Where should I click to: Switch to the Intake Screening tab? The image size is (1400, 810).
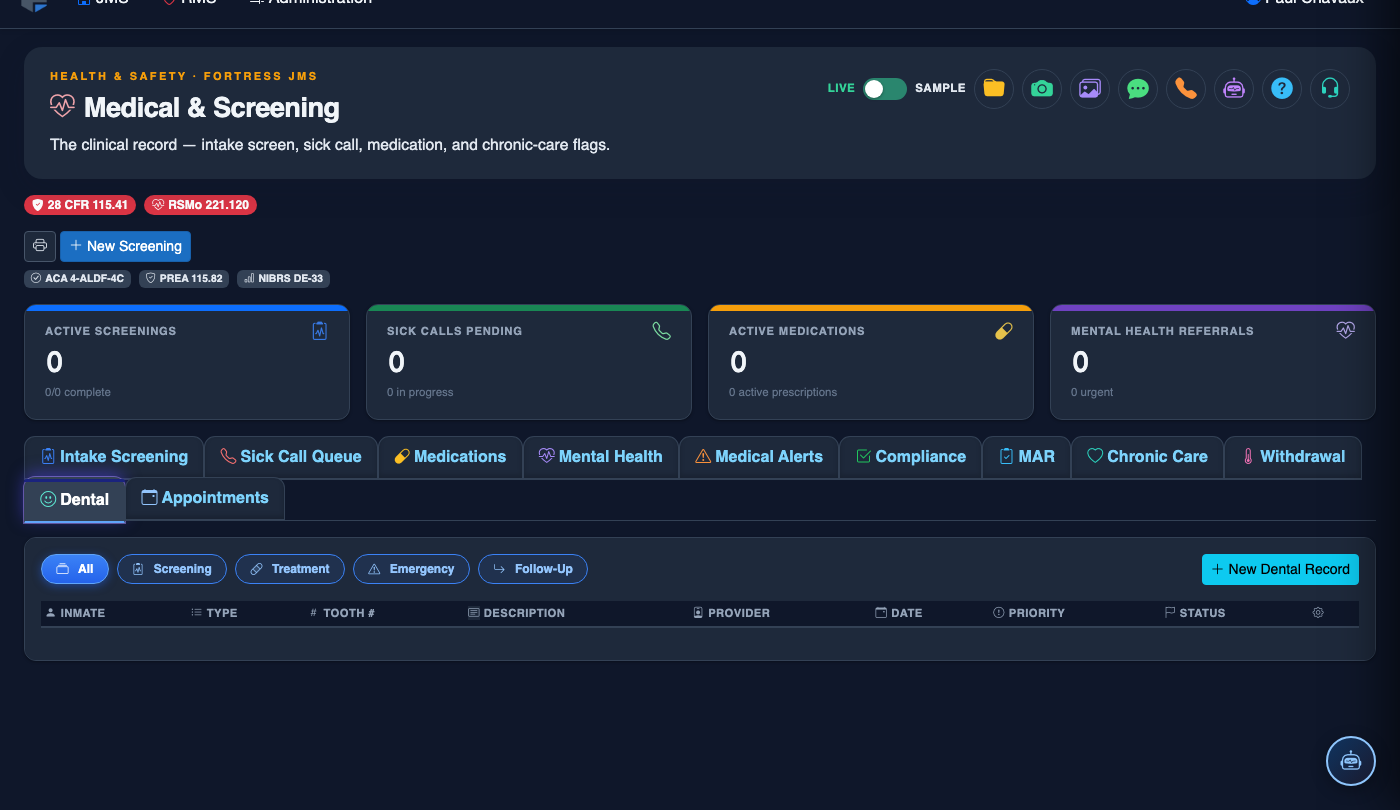click(x=114, y=457)
